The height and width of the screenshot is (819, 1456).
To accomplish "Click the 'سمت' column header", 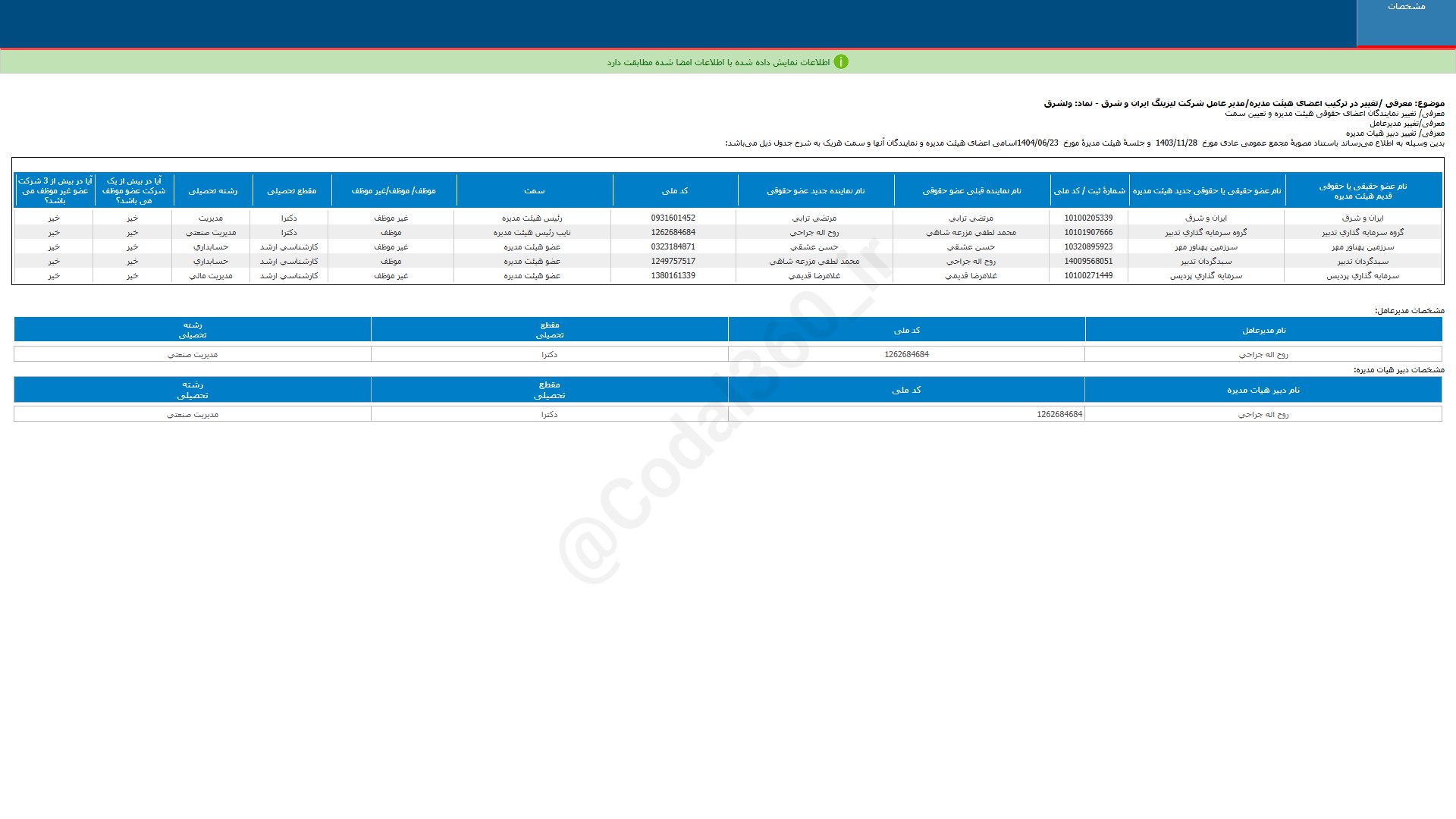I will 534,191.
